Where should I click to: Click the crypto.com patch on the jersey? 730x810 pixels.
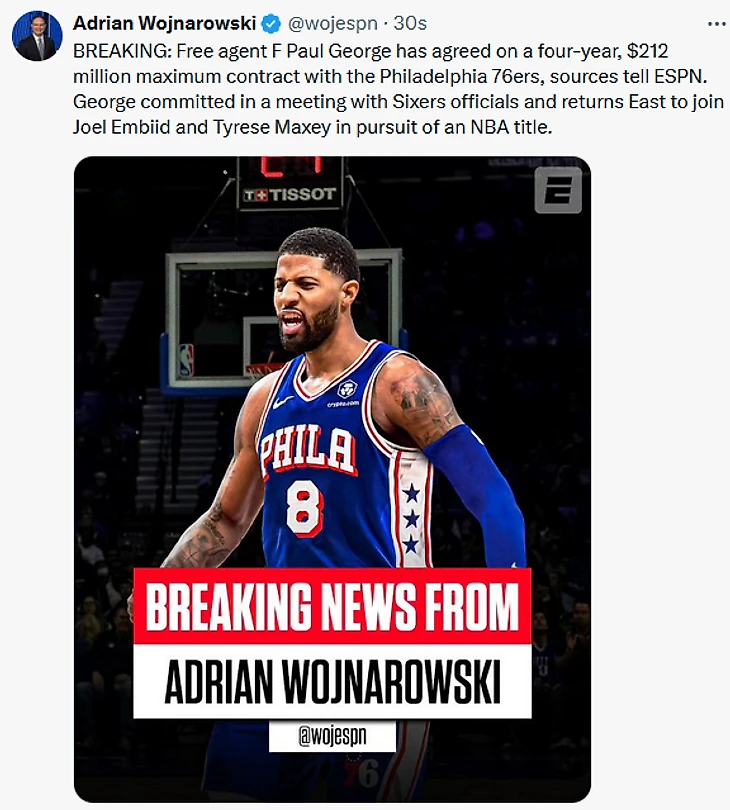[x=346, y=393]
